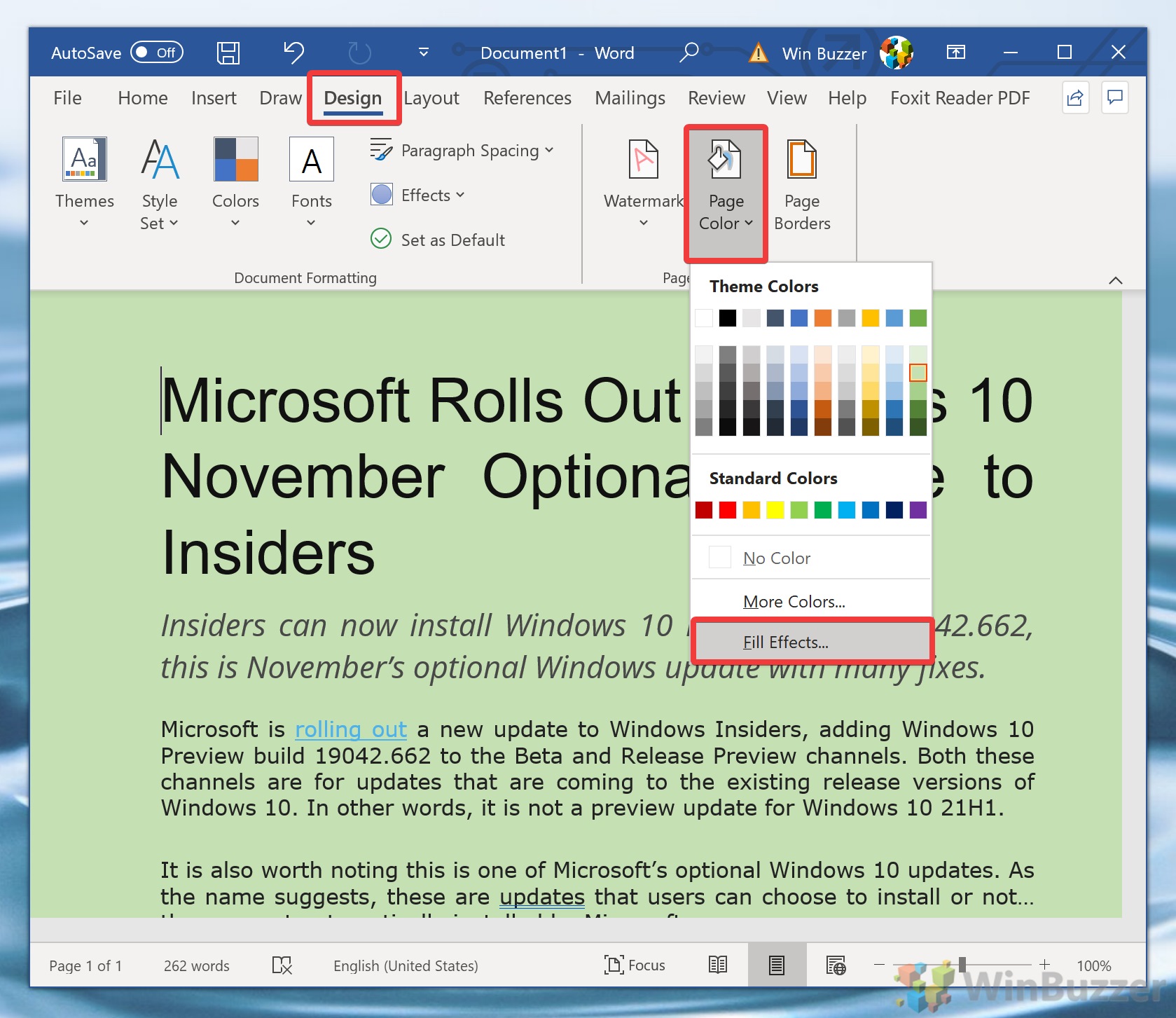
Task: Switch to the Home tab
Action: (143, 98)
